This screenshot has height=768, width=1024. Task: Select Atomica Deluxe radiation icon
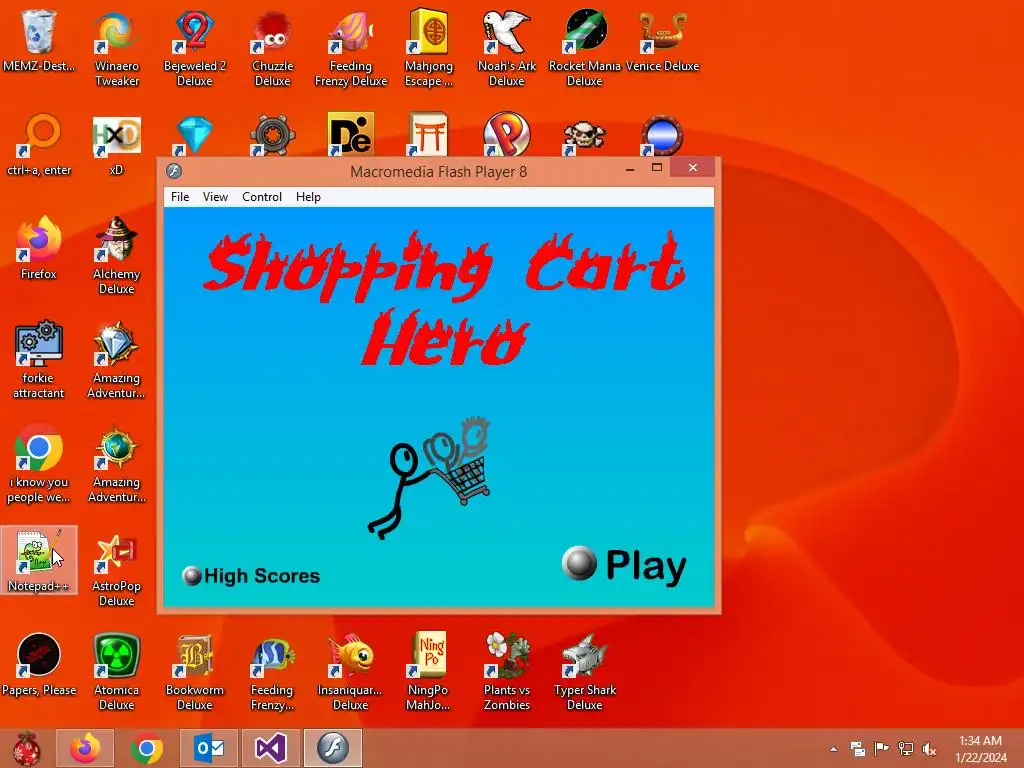[x=116, y=672]
